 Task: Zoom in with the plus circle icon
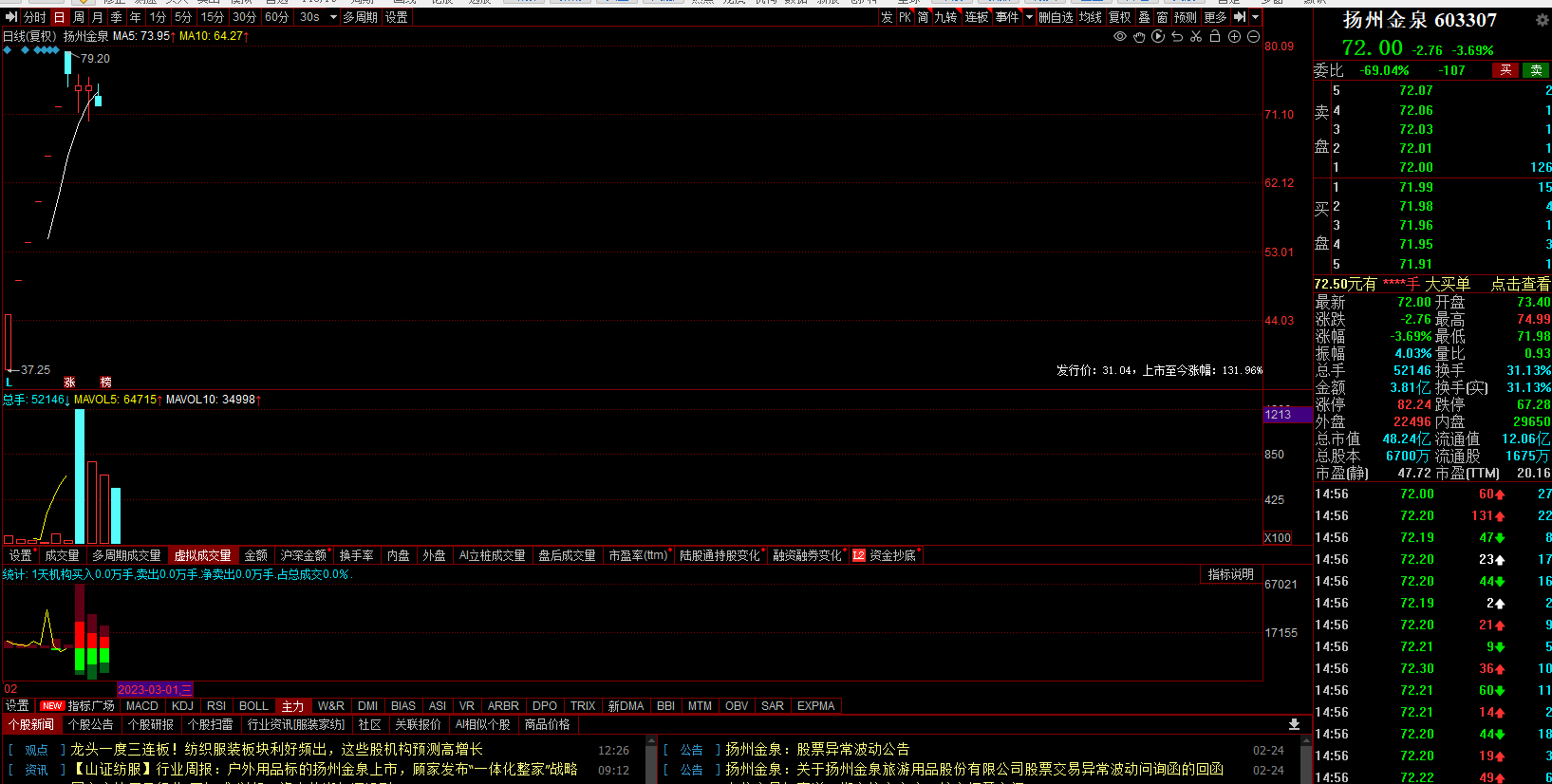(1234, 36)
